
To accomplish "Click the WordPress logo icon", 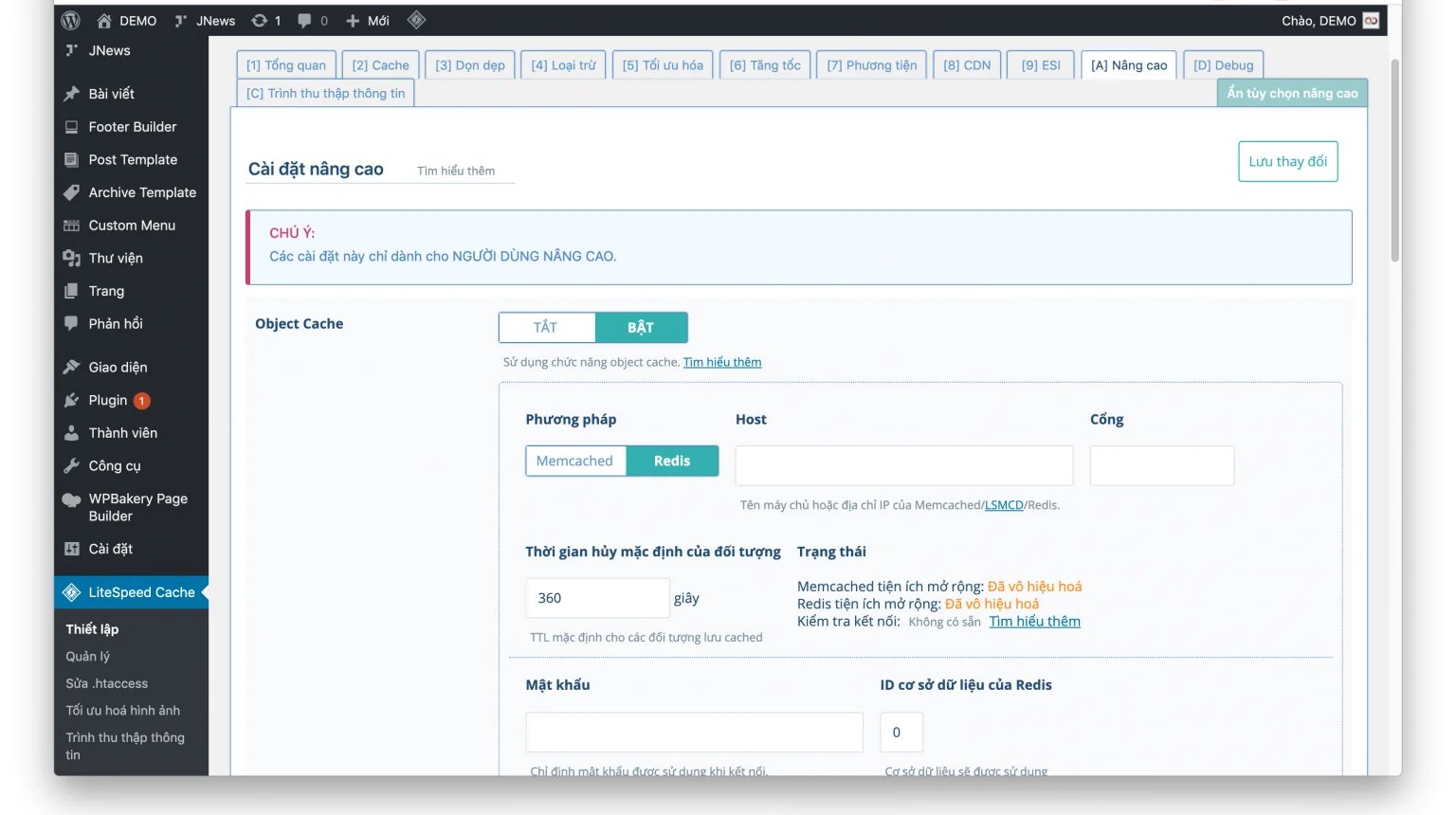I will point(71,20).
